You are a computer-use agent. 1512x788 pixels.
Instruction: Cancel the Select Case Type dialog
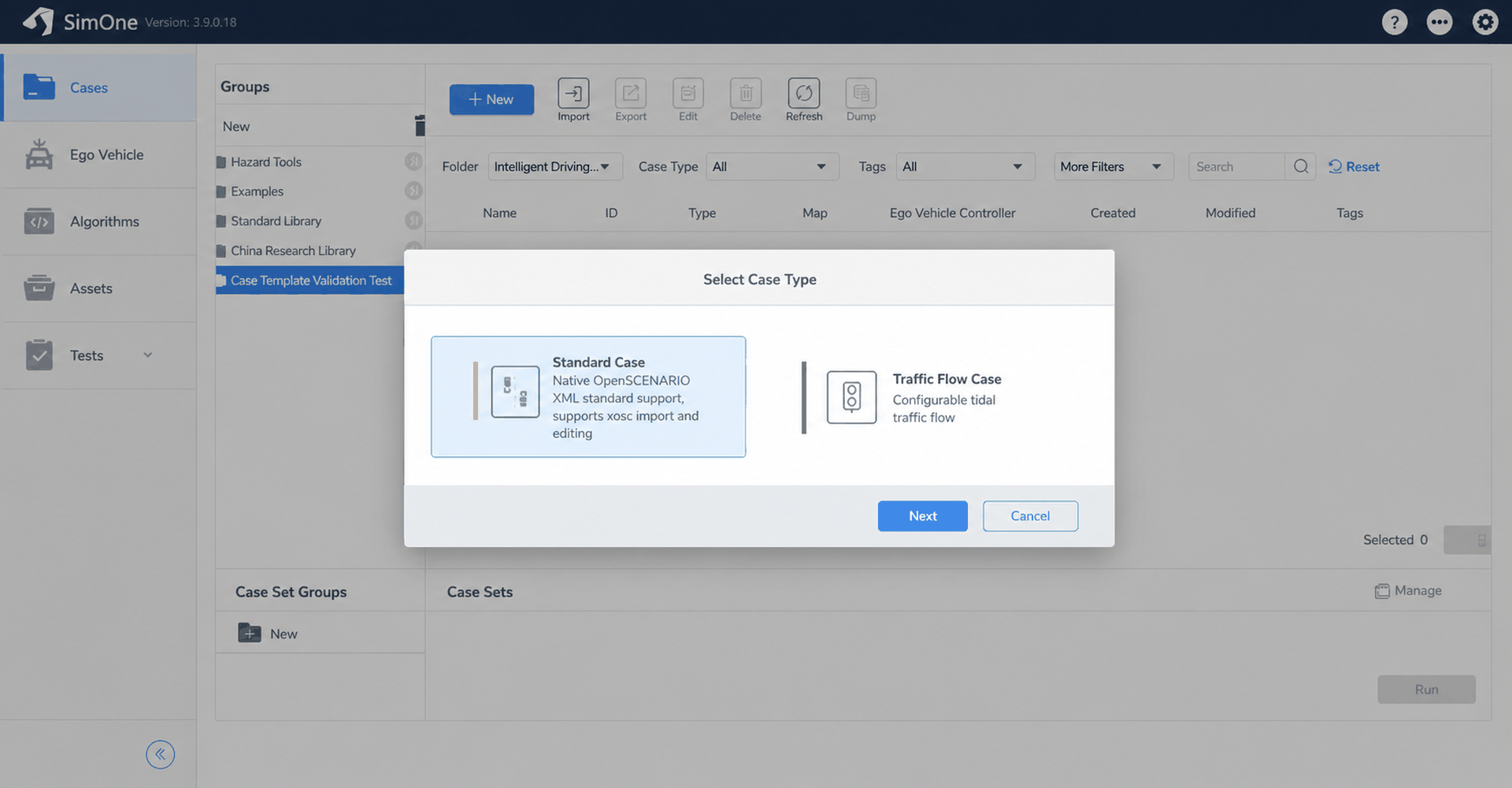point(1030,516)
